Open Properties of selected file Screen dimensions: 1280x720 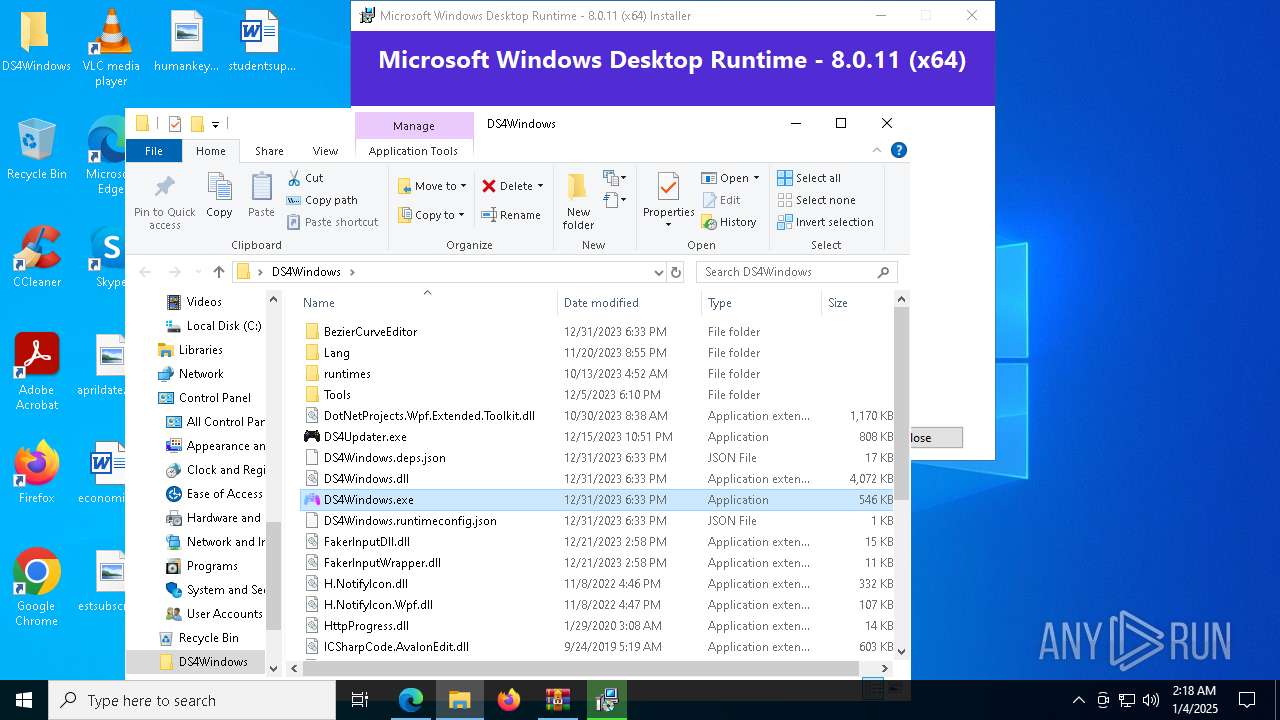pos(669,199)
